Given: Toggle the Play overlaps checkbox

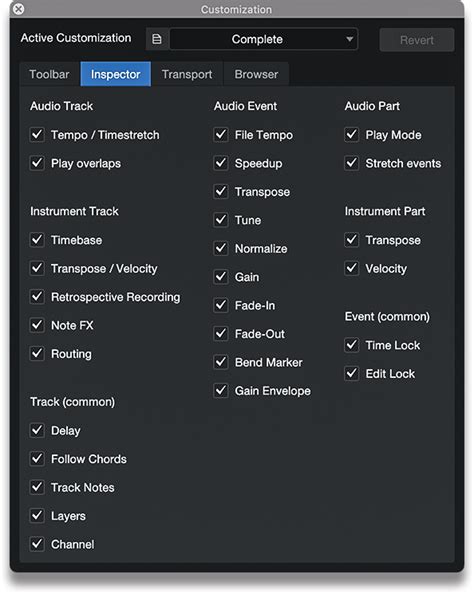Looking at the screenshot, I should pyautogui.click(x=37, y=163).
